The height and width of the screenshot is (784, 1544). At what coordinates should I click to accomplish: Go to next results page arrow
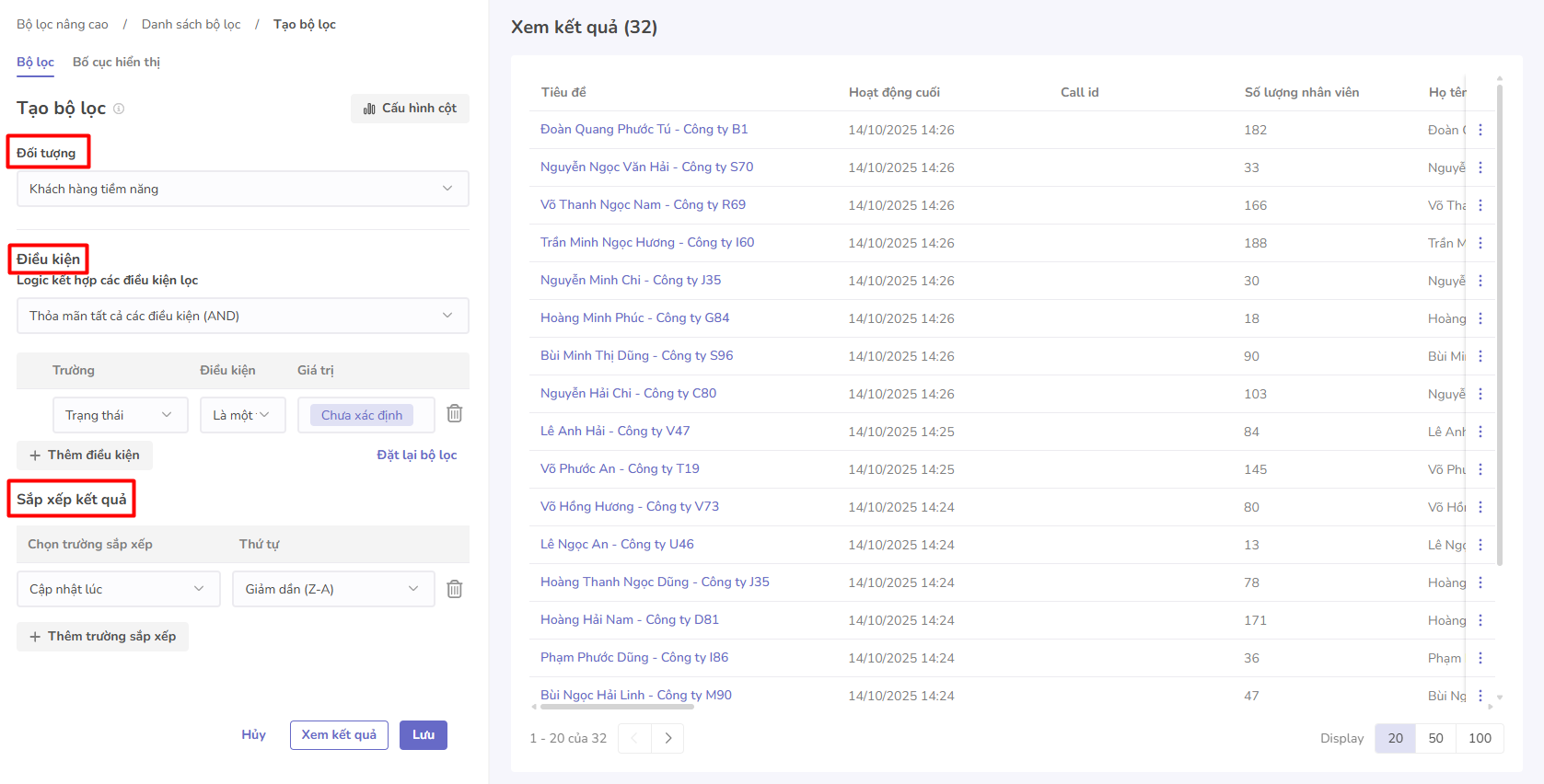(668, 738)
